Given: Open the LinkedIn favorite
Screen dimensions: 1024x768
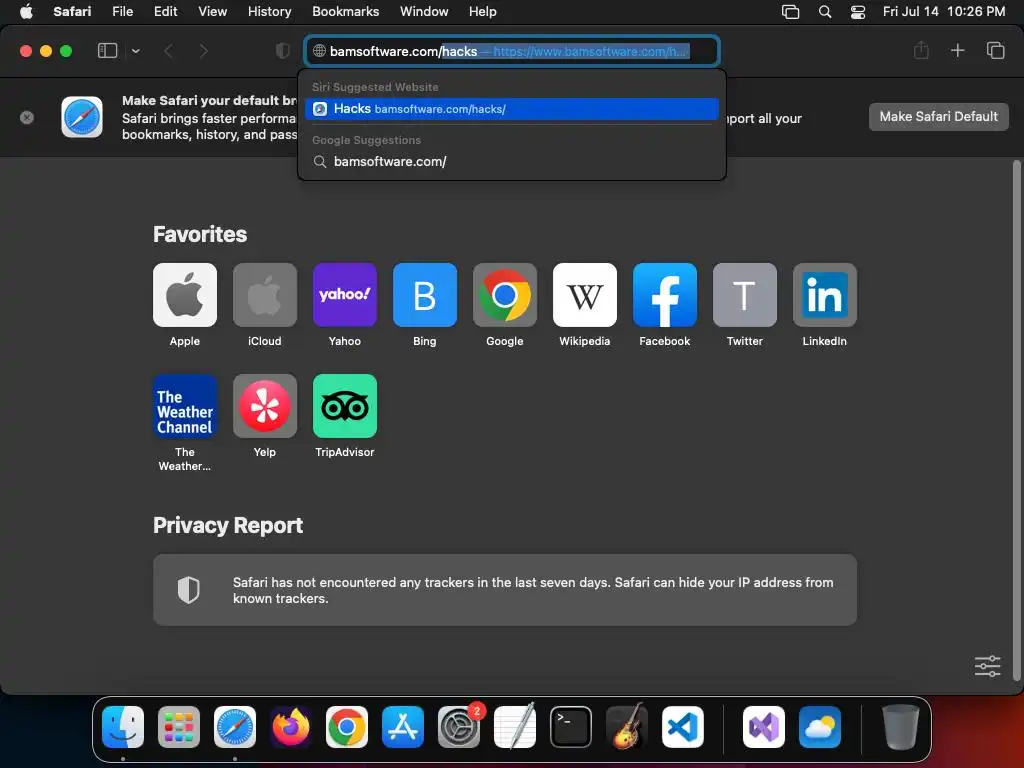Looking at the screenshot, I should [825, 295].
